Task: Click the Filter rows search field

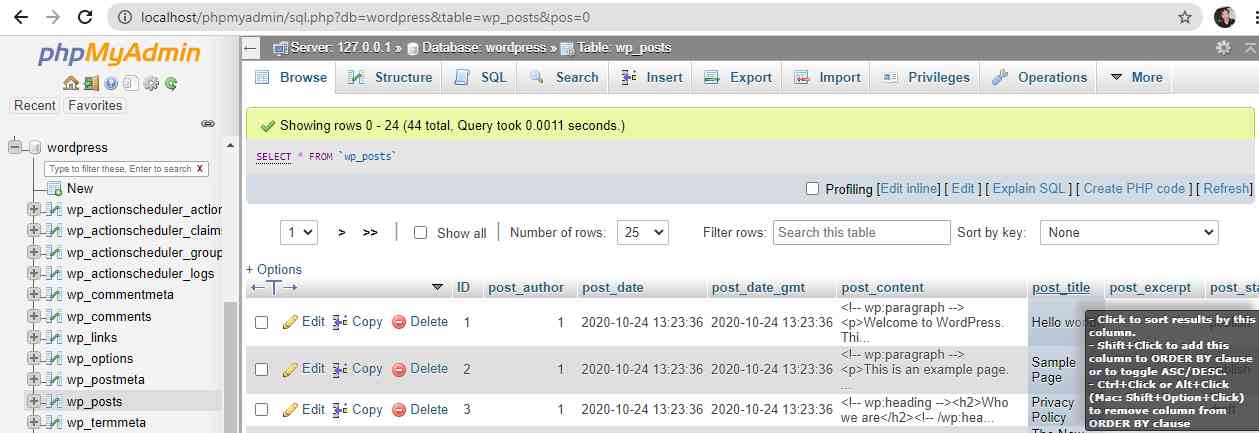Action: (861, 232)
